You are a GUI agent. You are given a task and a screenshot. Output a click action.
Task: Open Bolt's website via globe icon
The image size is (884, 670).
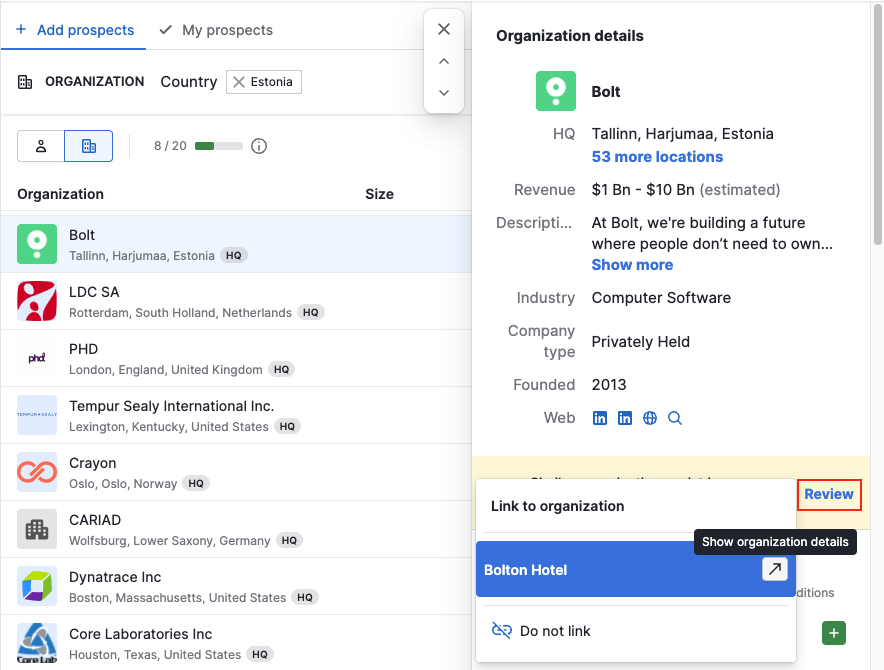coord(650,418)
